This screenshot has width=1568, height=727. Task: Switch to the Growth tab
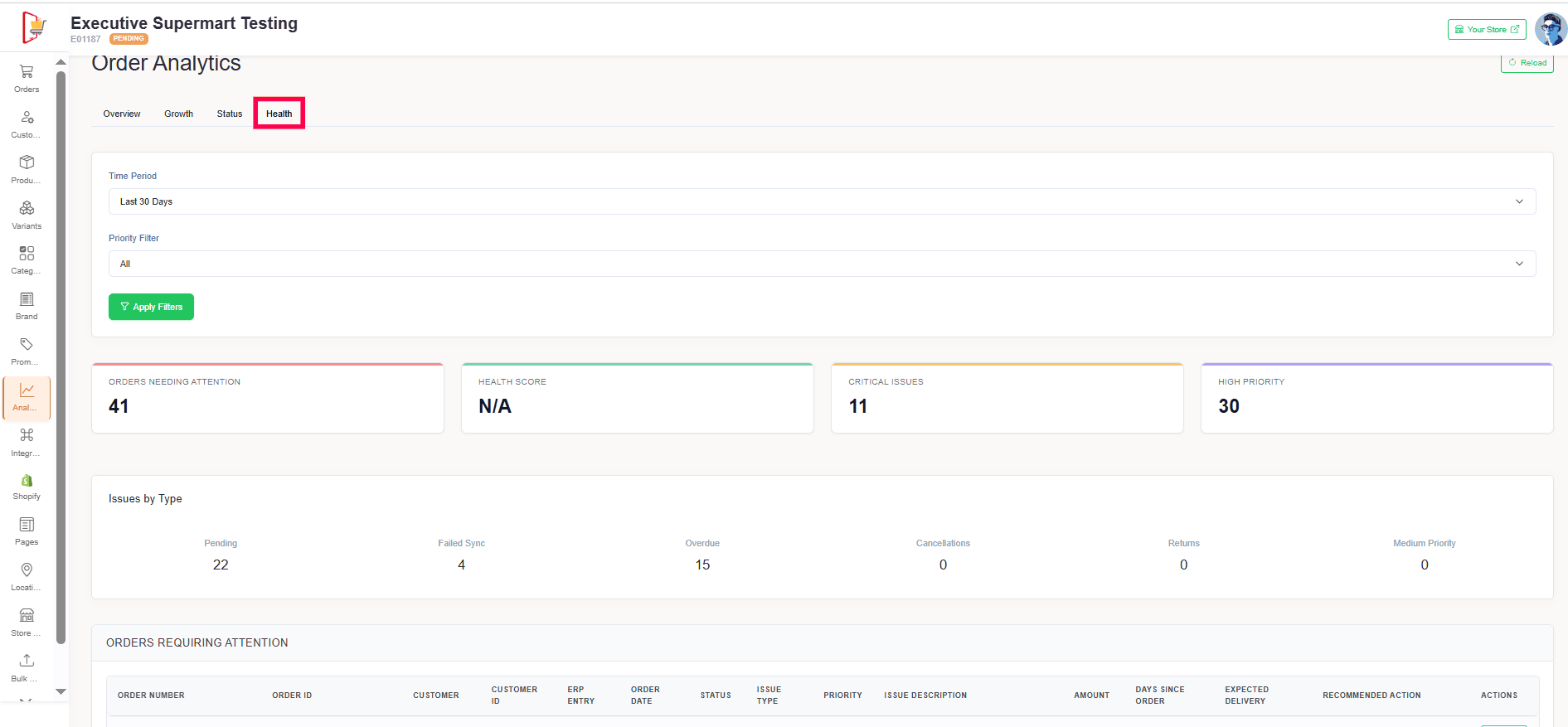[x=178, y=114]
